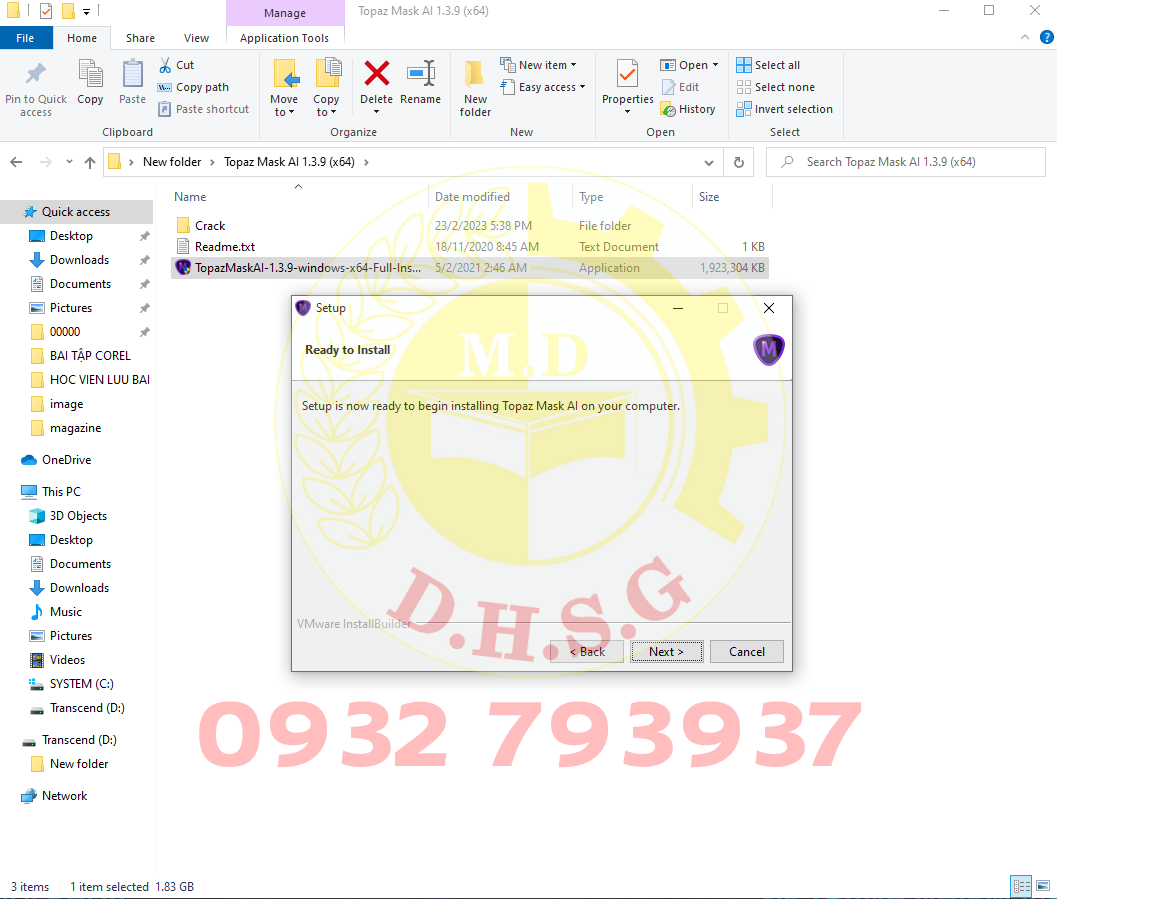Open the Copy to menu

coord(325,88)
